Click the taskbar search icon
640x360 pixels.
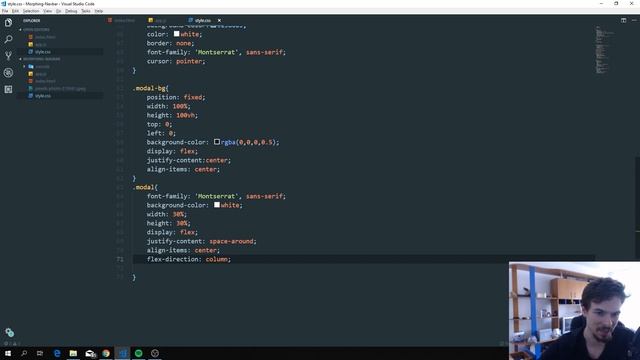24,353
